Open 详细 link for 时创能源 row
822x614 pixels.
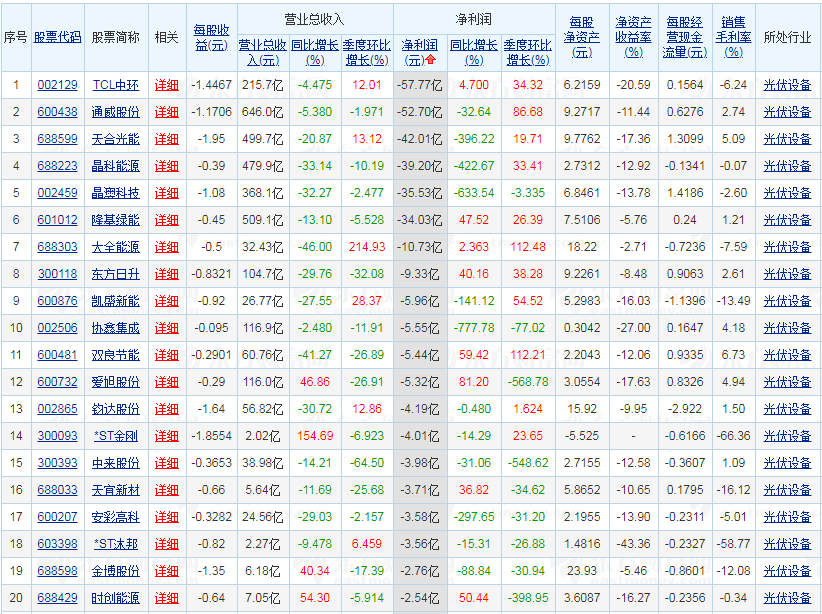tap(167, 598)
